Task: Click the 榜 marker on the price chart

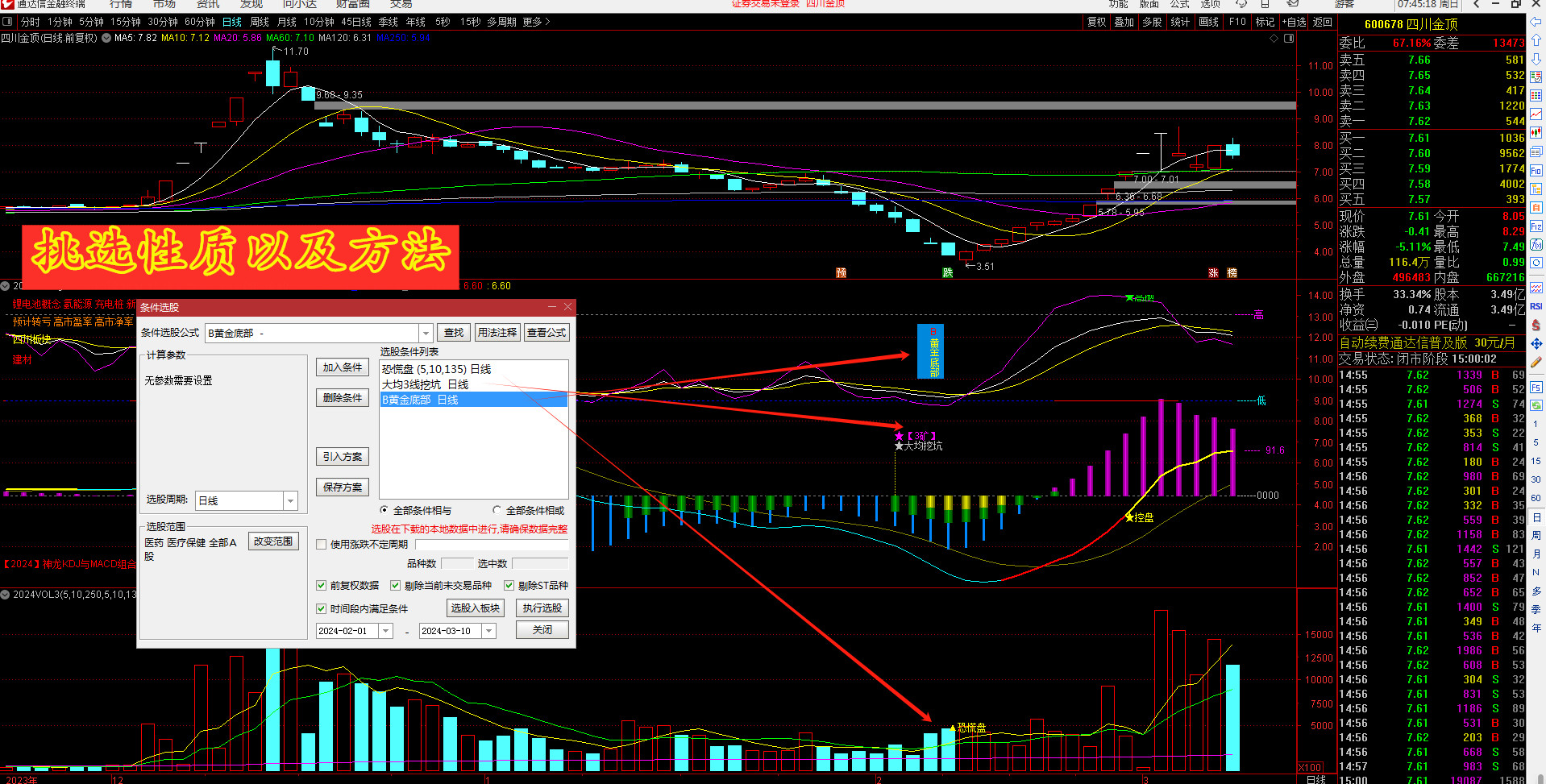Action: [x=1232, y=273]
